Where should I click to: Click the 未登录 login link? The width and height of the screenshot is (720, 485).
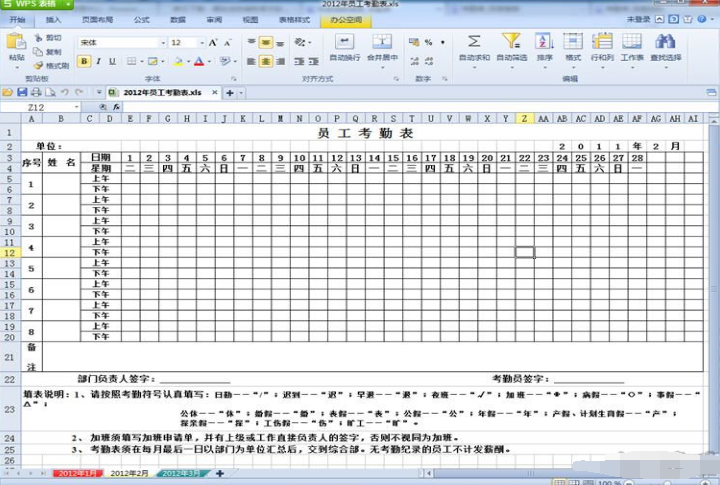pos(638,19)
